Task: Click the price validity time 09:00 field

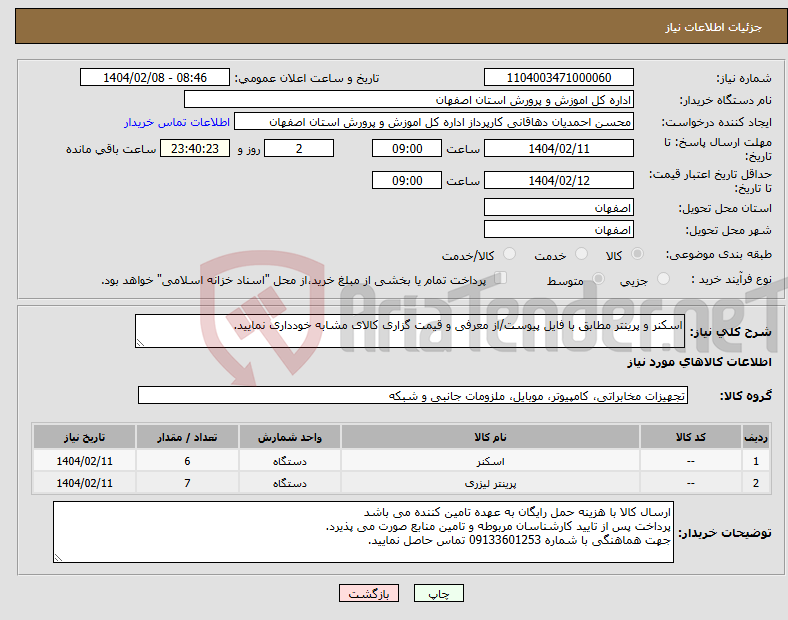Action: click(x=407, y=180)
